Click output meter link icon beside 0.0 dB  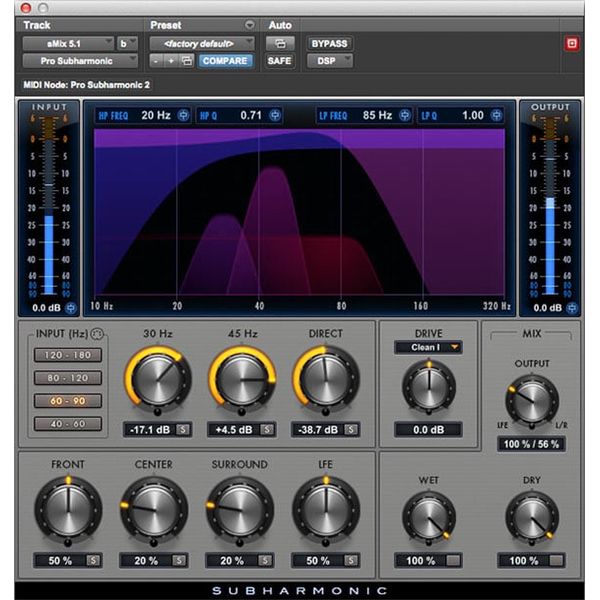(x=572, y=308)
